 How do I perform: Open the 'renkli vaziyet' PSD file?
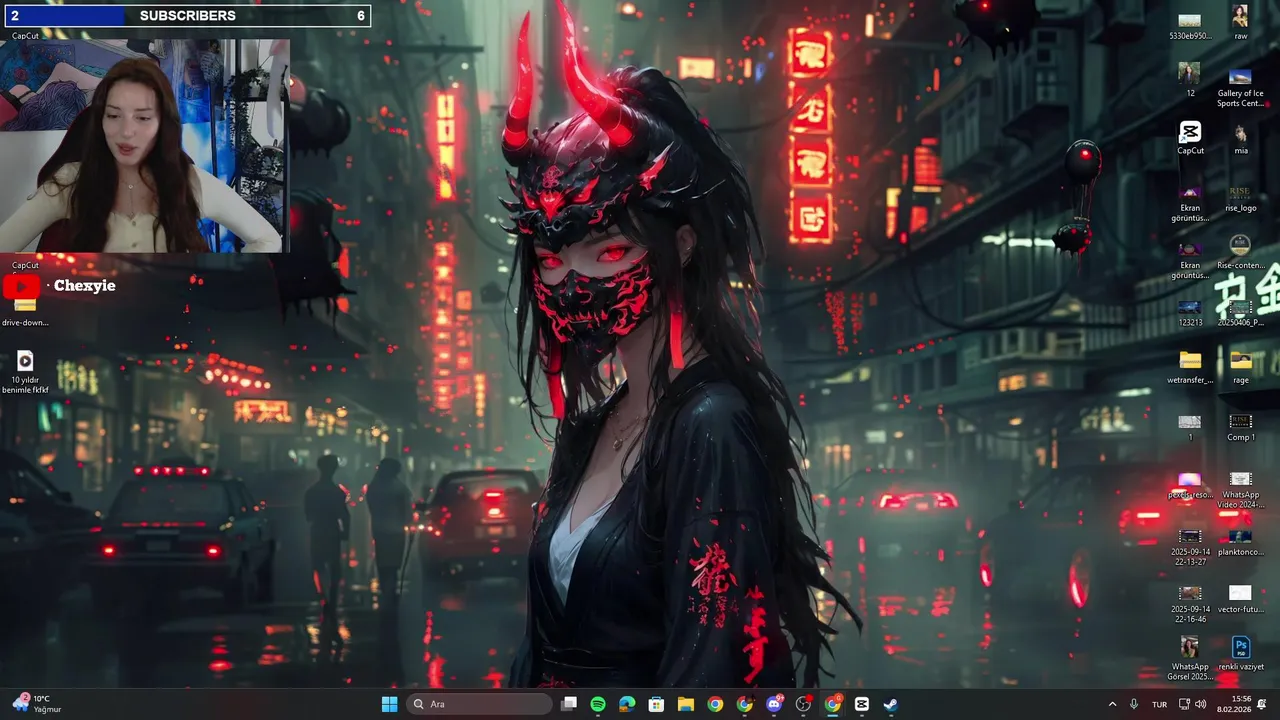click(x=1240, y=654)
